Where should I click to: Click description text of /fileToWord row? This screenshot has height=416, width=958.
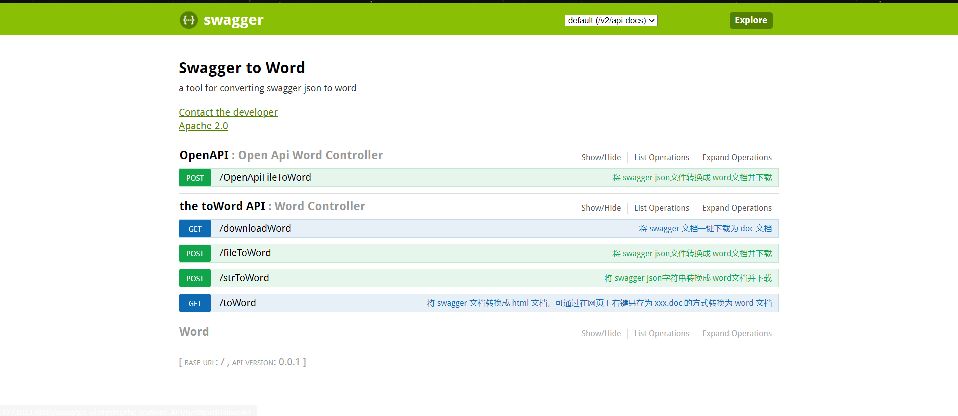(692, 254)
